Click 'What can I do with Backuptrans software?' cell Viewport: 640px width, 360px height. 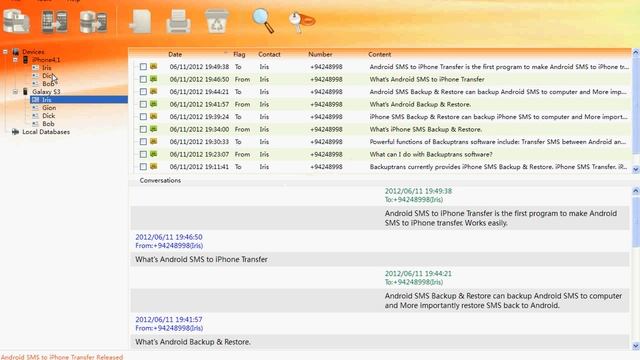coord(431,154)
